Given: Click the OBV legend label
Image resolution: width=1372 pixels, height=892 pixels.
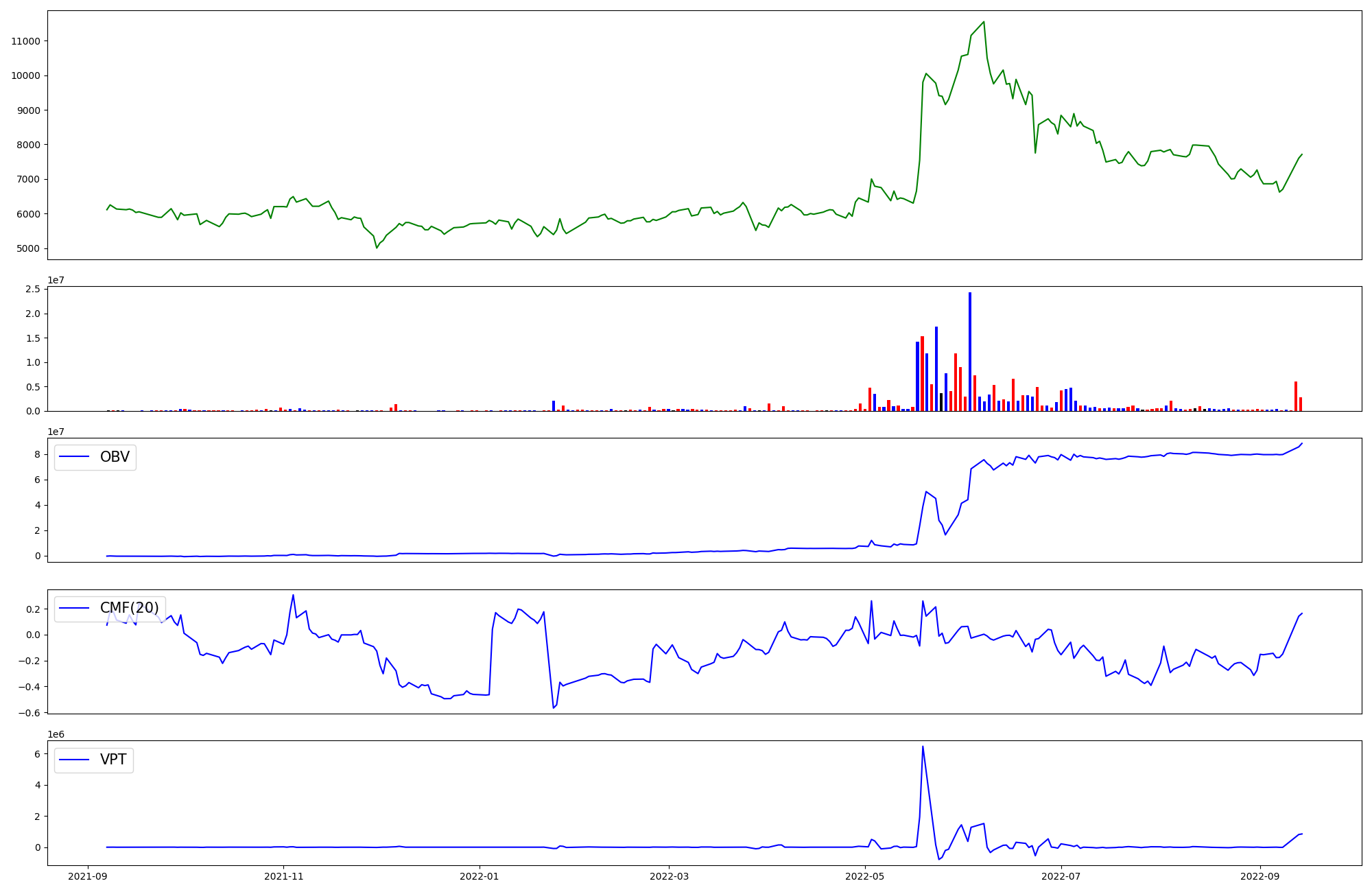Looking at the screenshot, I should [x=115, y=457].
